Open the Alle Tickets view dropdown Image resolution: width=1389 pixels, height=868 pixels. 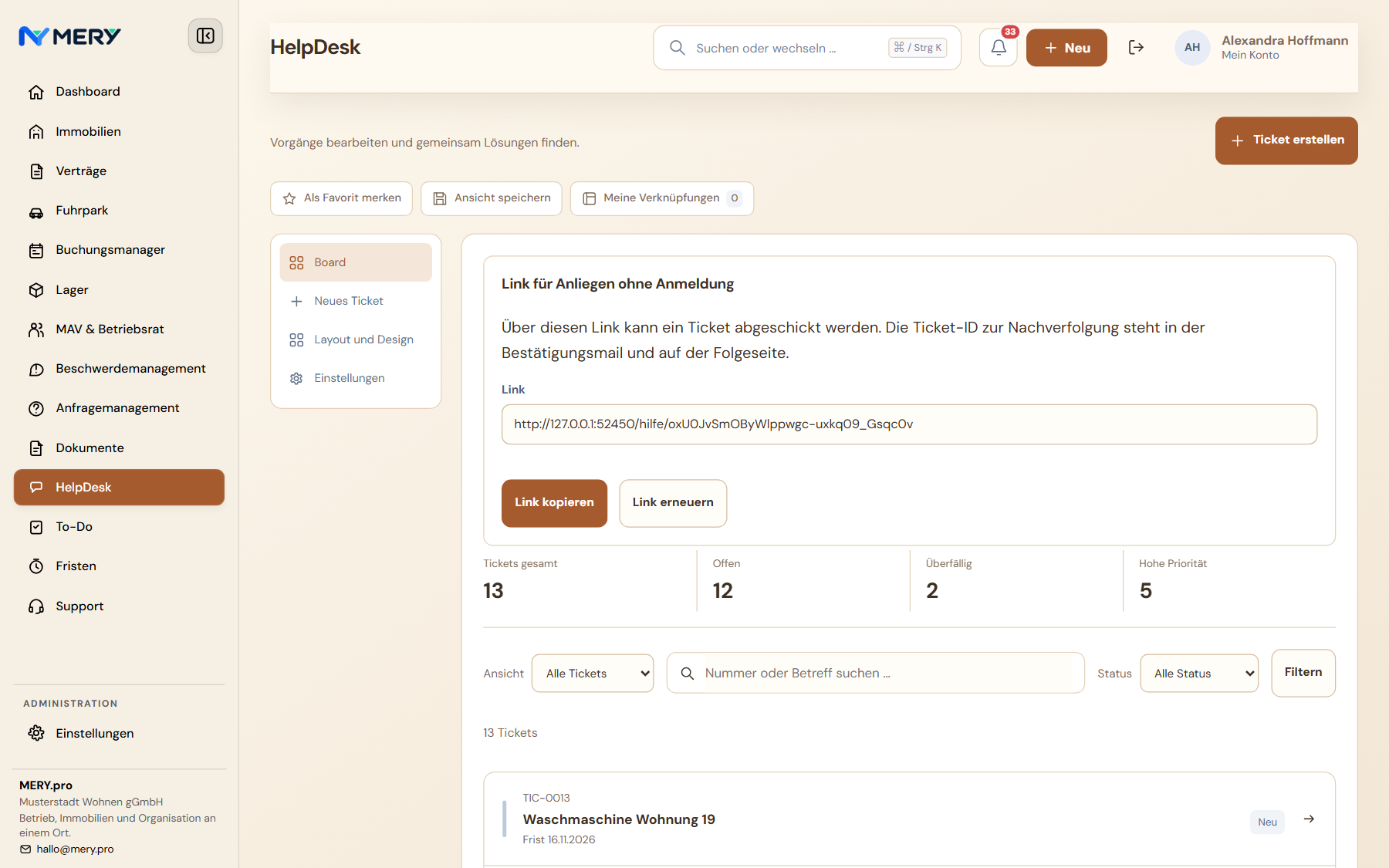point(593,674)
